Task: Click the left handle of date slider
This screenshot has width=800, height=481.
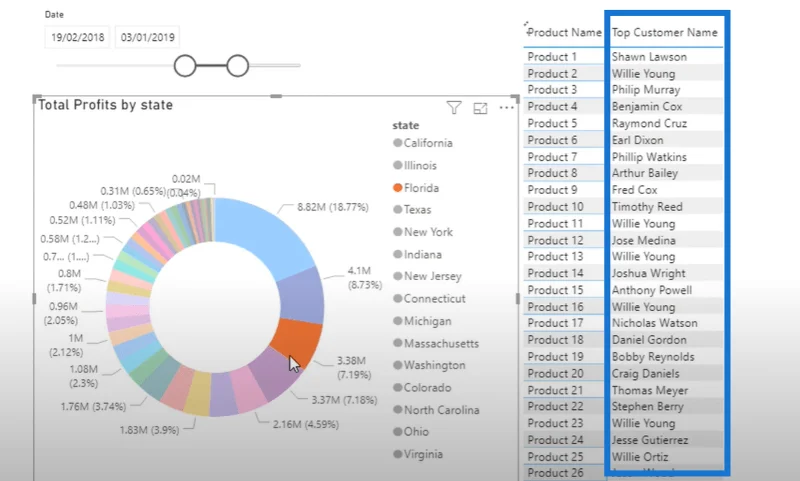Action: (x=185, y=66)
